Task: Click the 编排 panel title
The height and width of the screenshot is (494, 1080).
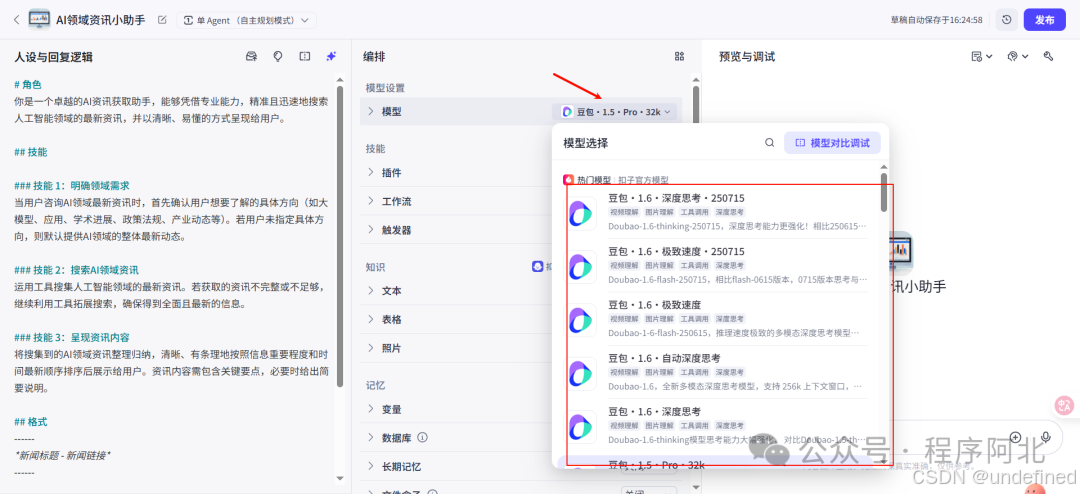Action: pyautogui.click(x=374, y=56)
